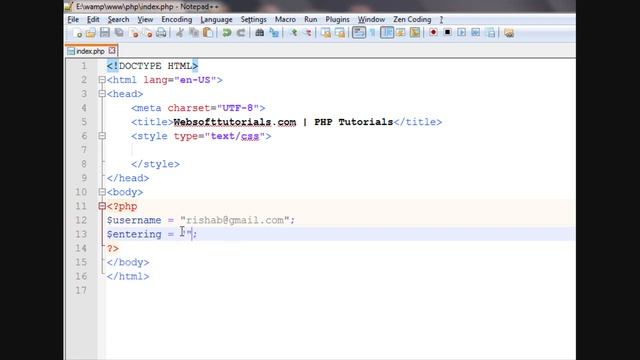Click the Zoom In toolbar icon
Viewport: 640px width, 360px height.
click(293, 33)
